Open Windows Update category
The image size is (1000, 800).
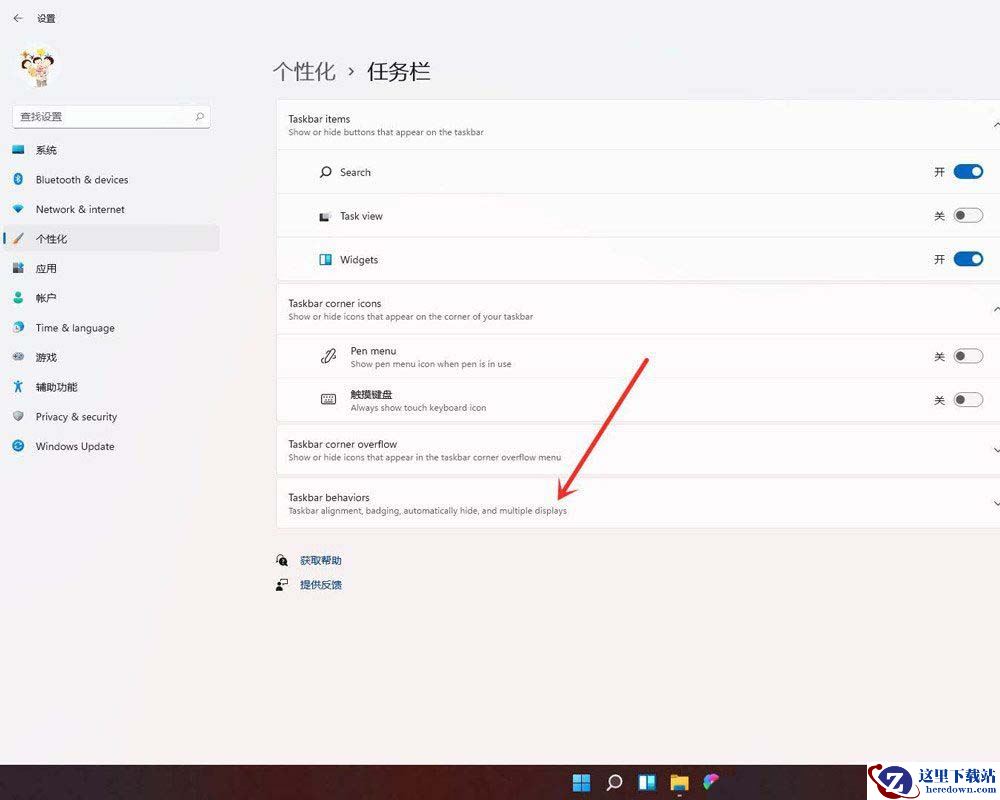112,446
